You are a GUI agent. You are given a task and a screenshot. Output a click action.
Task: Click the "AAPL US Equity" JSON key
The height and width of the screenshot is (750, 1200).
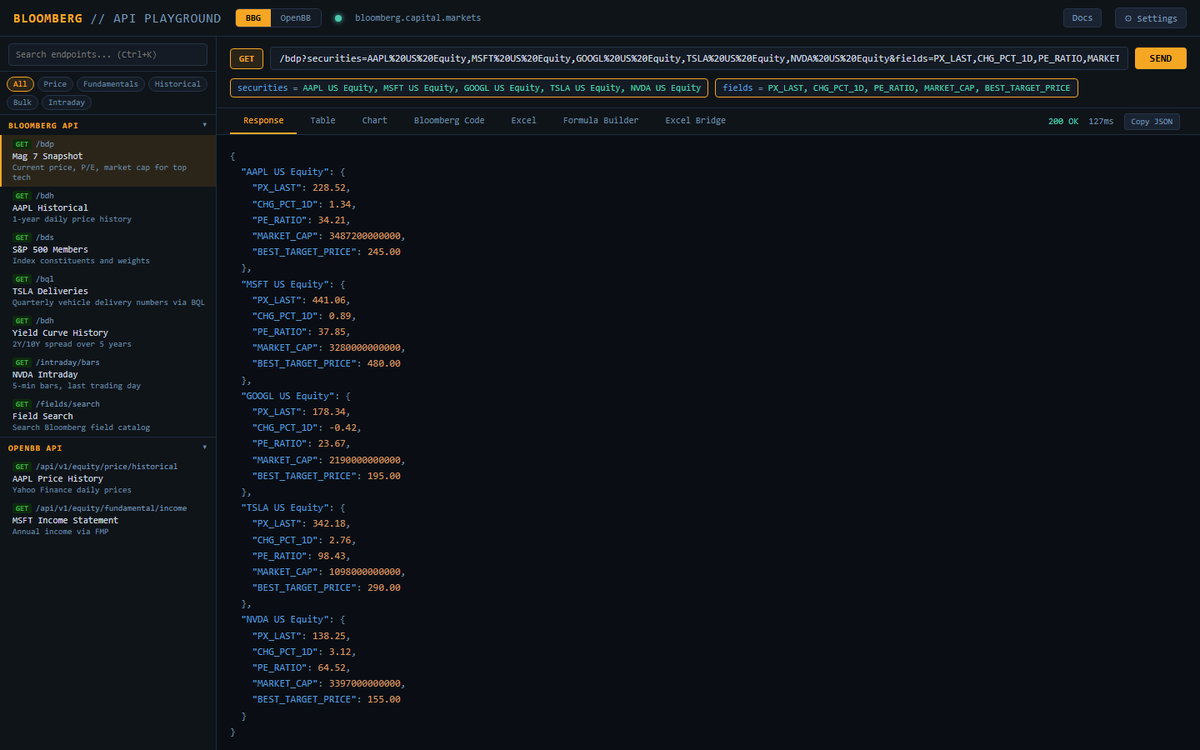[284, 172]
